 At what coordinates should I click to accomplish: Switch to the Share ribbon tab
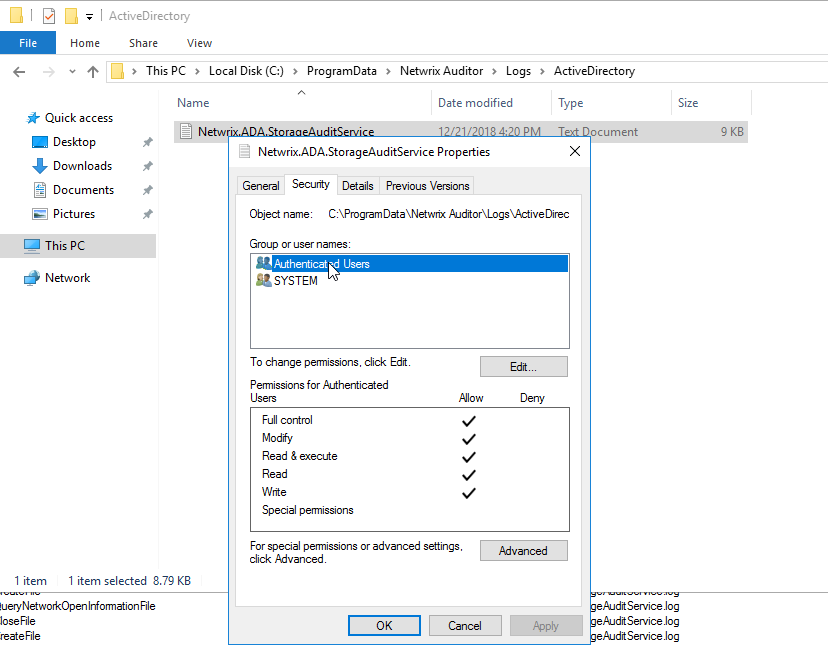(143, 43)
